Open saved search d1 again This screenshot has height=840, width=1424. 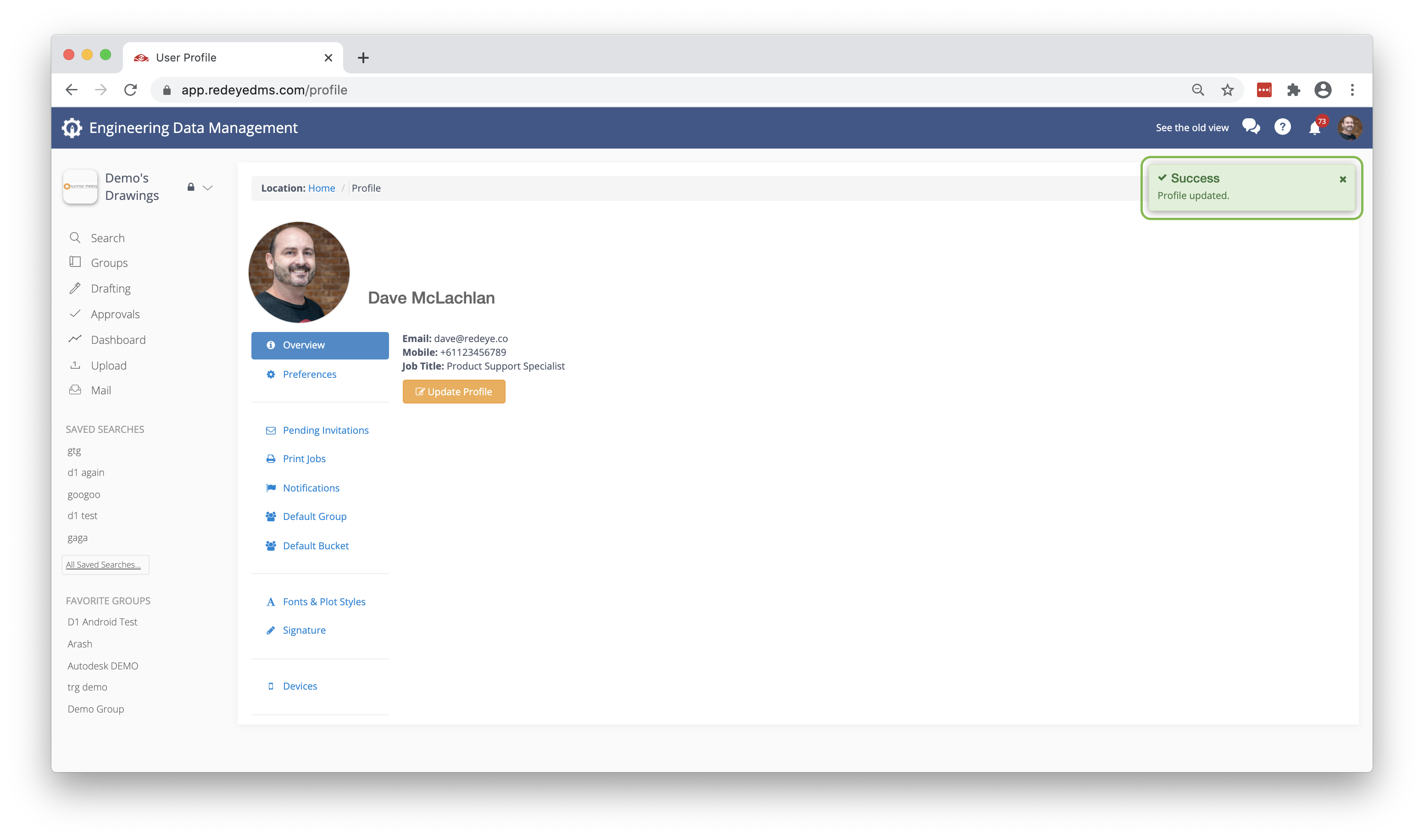click(85, 472)
